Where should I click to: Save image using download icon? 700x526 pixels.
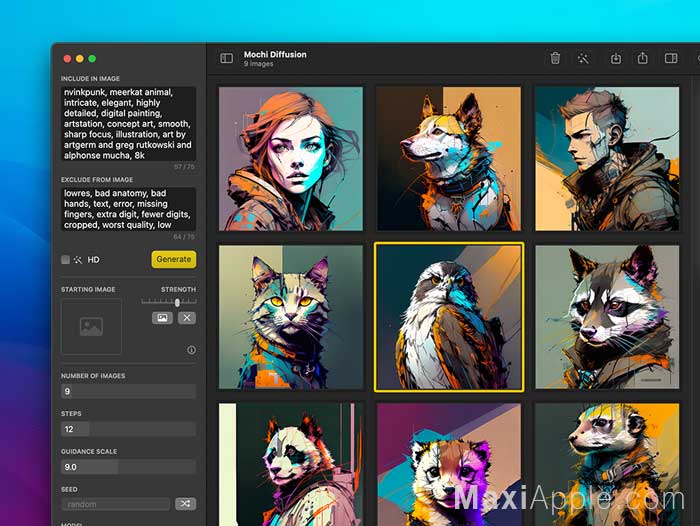[x=616, y=58]
